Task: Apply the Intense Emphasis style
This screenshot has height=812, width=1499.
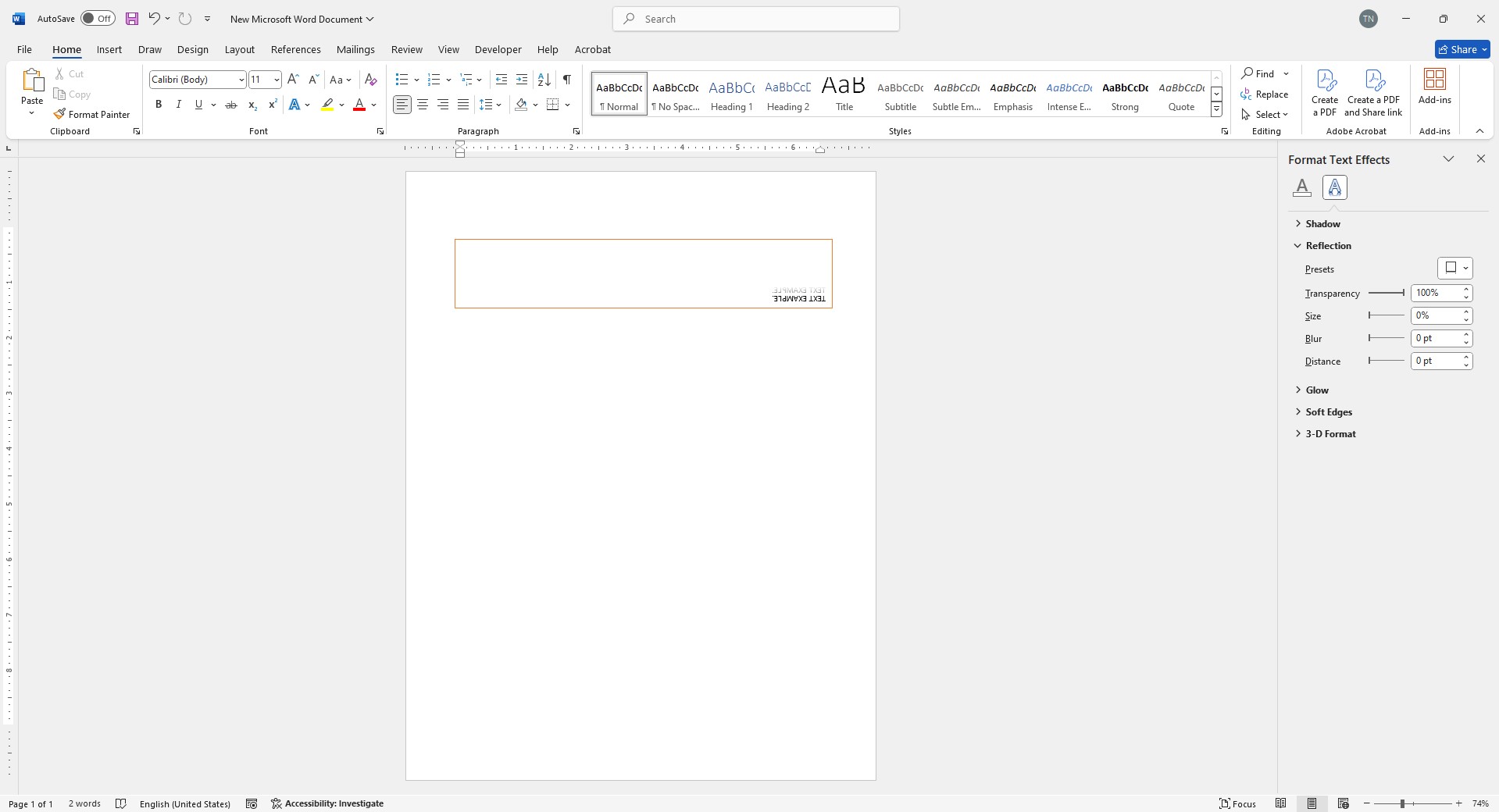Action: (1069, 94)
